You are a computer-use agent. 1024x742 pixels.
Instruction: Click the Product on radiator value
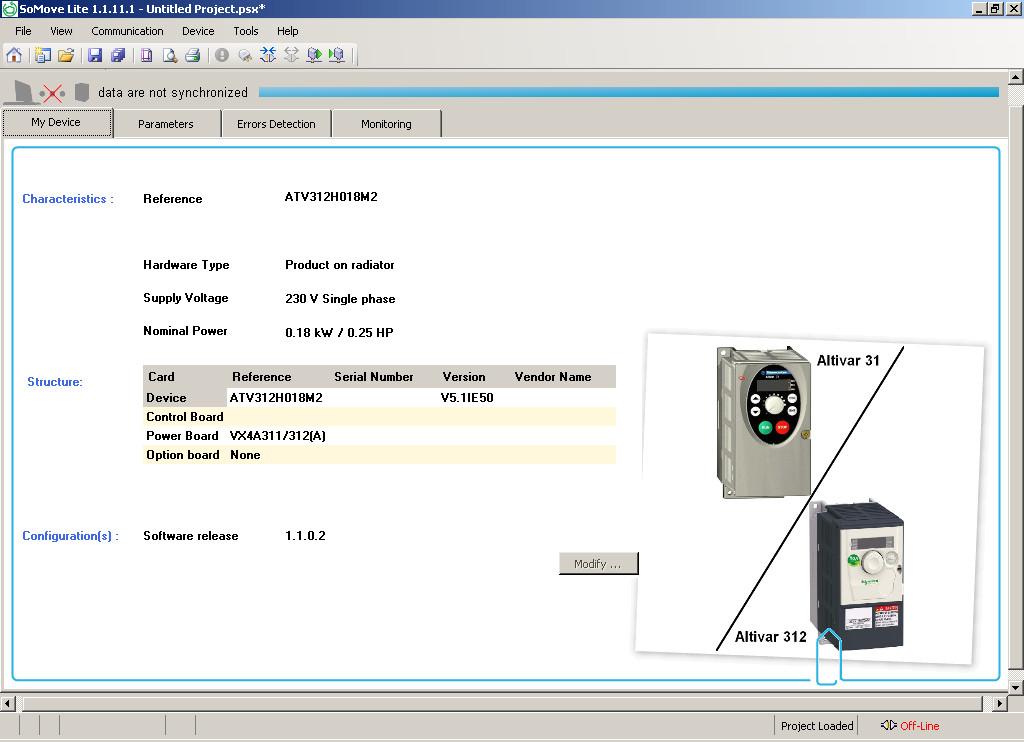pos(340,265)
